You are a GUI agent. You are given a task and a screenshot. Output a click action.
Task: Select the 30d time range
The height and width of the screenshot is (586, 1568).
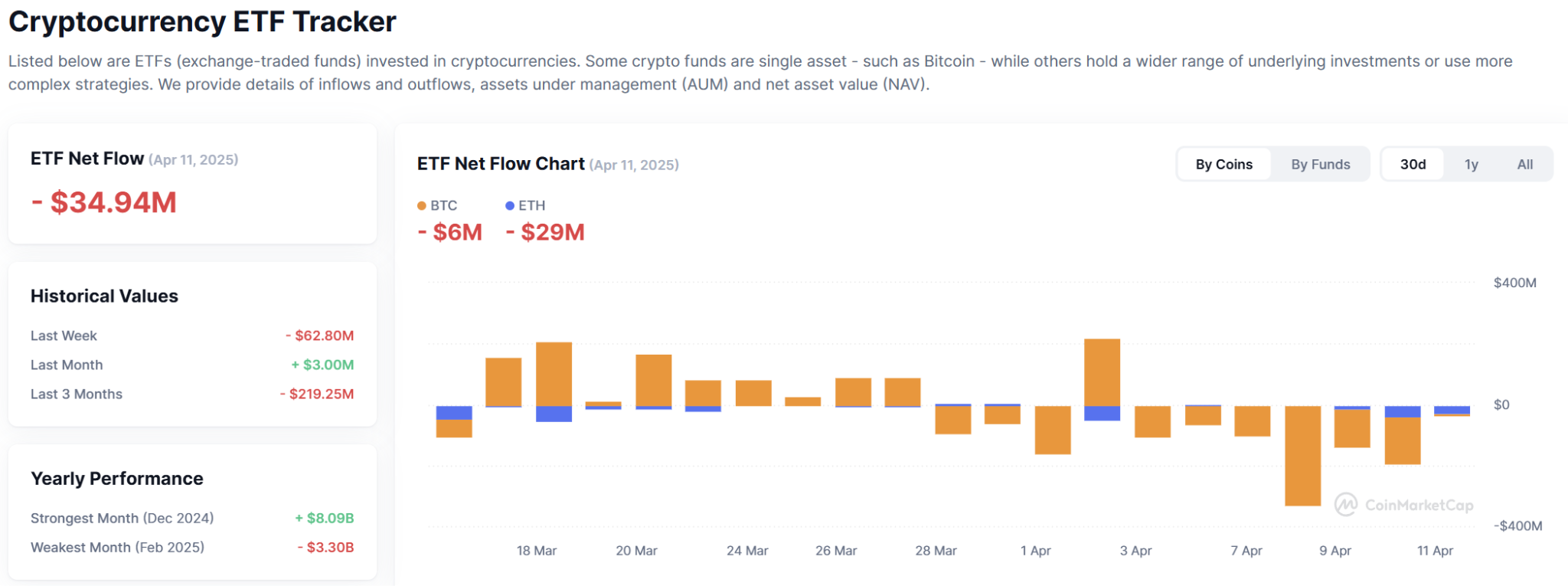pyautogui.click(x=1413, y=164)
